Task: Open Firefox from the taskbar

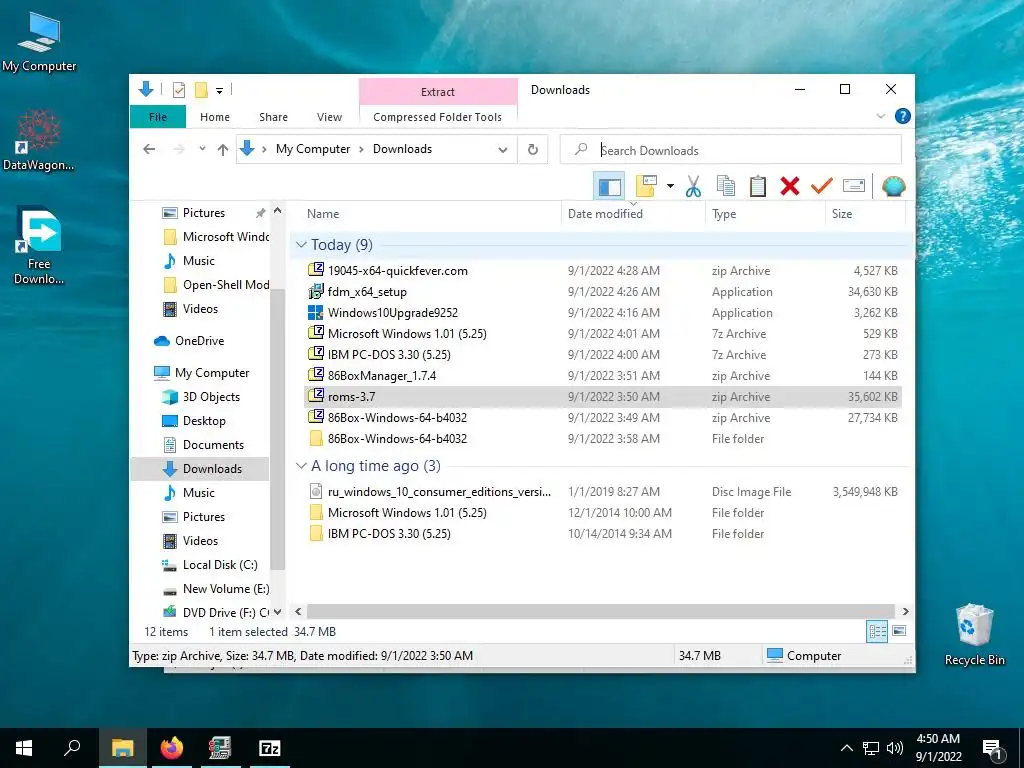Action: (172, 748)
